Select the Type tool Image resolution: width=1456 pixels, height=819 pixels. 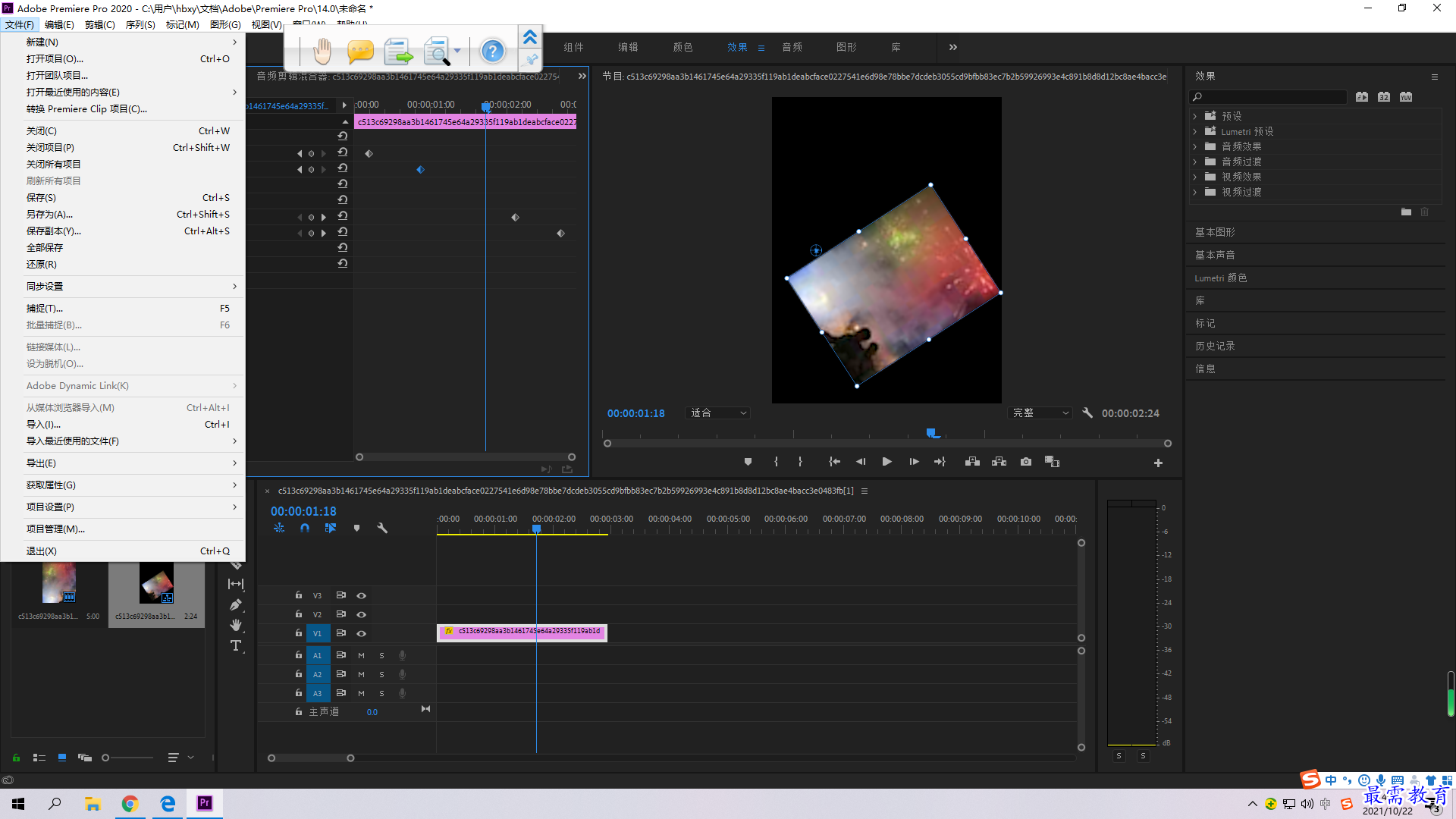pos(236,645)
